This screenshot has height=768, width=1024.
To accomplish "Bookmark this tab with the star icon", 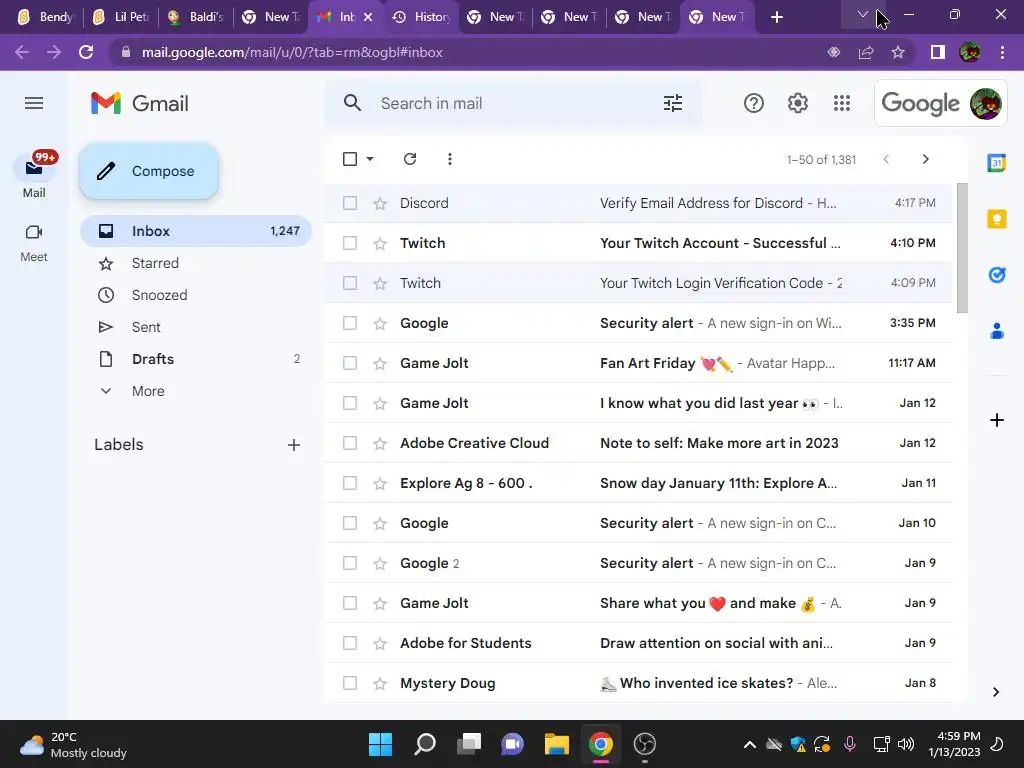I will coord(898,52).
